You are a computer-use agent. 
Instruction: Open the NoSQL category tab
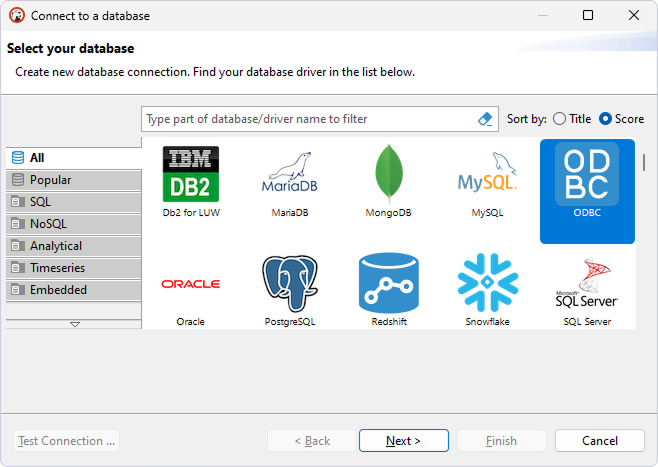(73, 224)
